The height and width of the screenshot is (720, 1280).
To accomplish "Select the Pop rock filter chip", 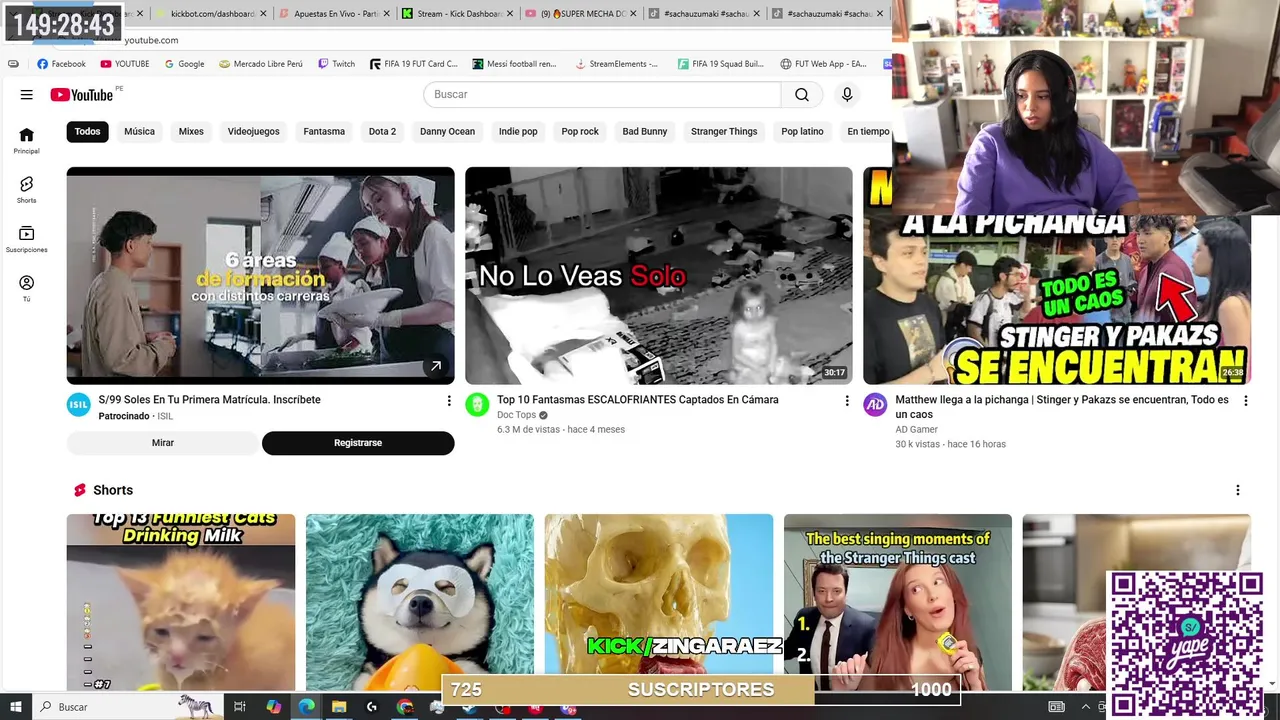I will (x=580, y=131).
